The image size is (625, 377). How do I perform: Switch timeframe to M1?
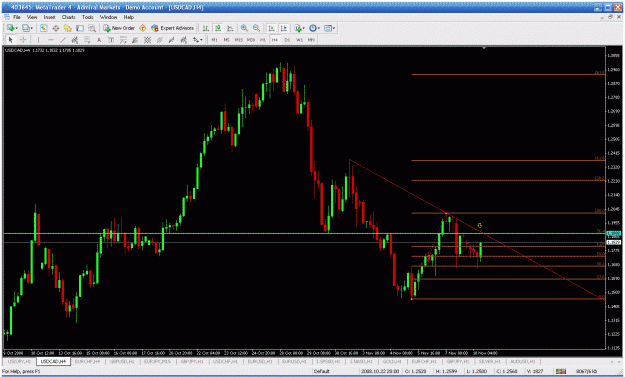point(214,40)
